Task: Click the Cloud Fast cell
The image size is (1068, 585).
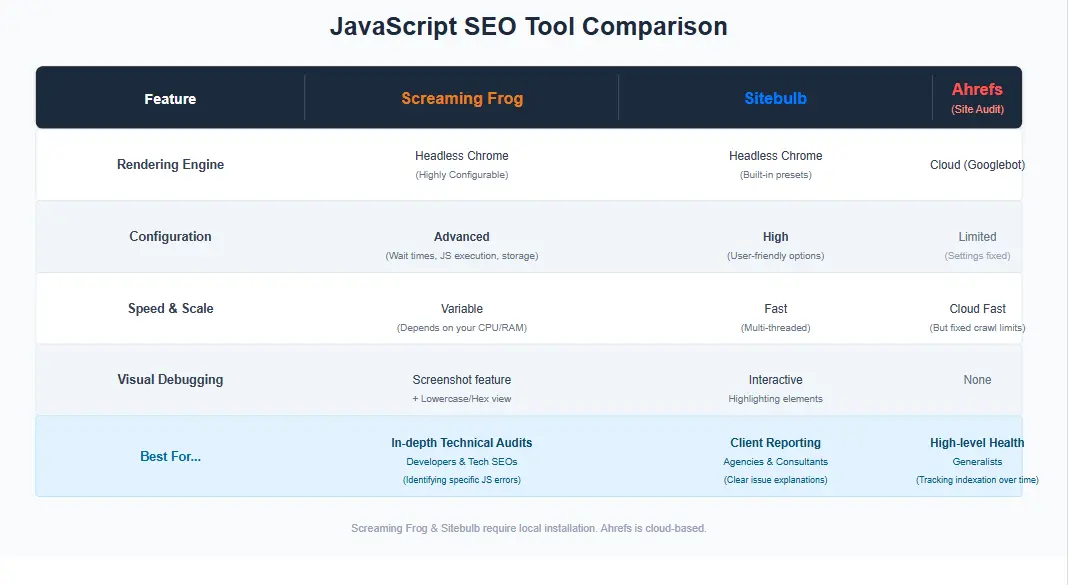Action: 977,309
